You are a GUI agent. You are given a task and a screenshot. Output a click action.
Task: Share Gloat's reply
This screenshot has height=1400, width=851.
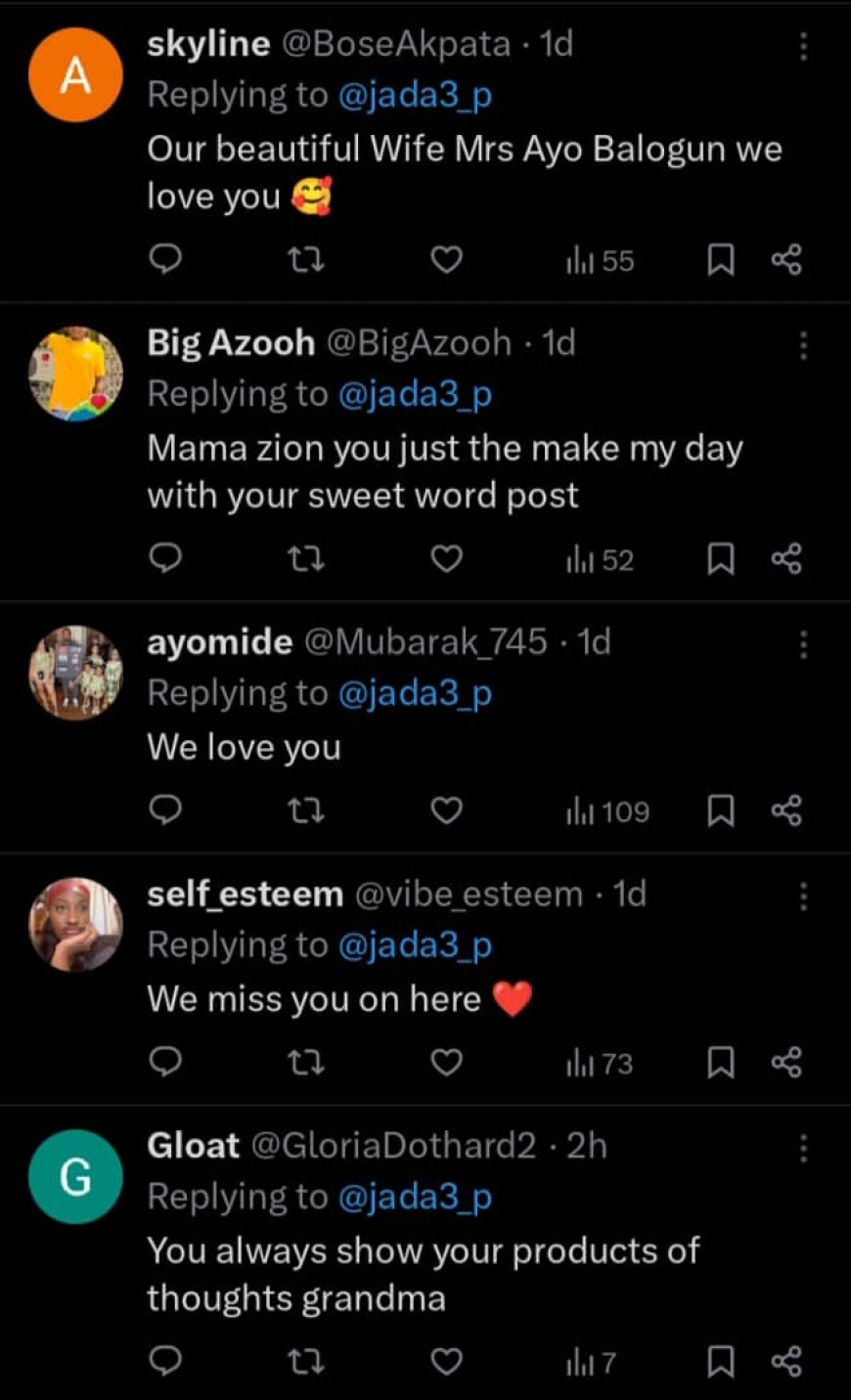click(x=786, y=1362)
